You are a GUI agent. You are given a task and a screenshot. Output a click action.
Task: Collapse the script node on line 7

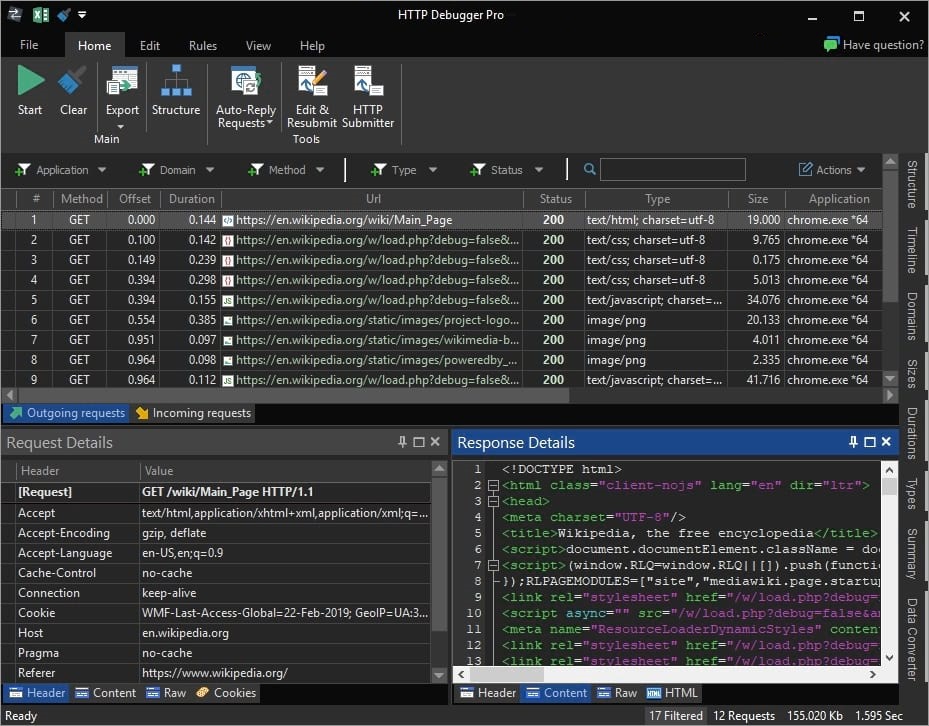coord(493,565)
